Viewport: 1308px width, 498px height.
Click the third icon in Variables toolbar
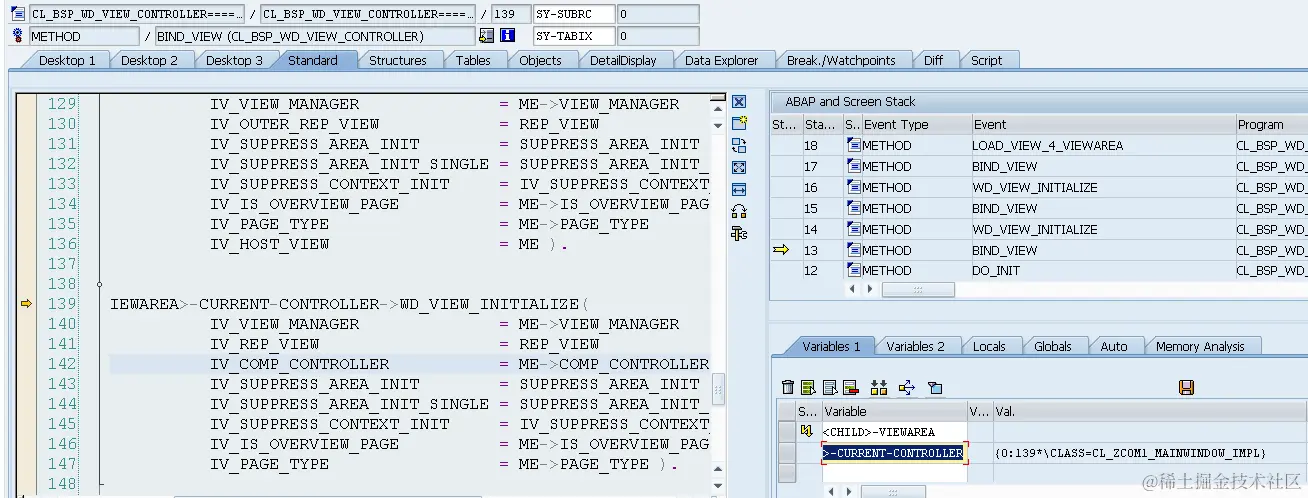[x=829, y=387]
